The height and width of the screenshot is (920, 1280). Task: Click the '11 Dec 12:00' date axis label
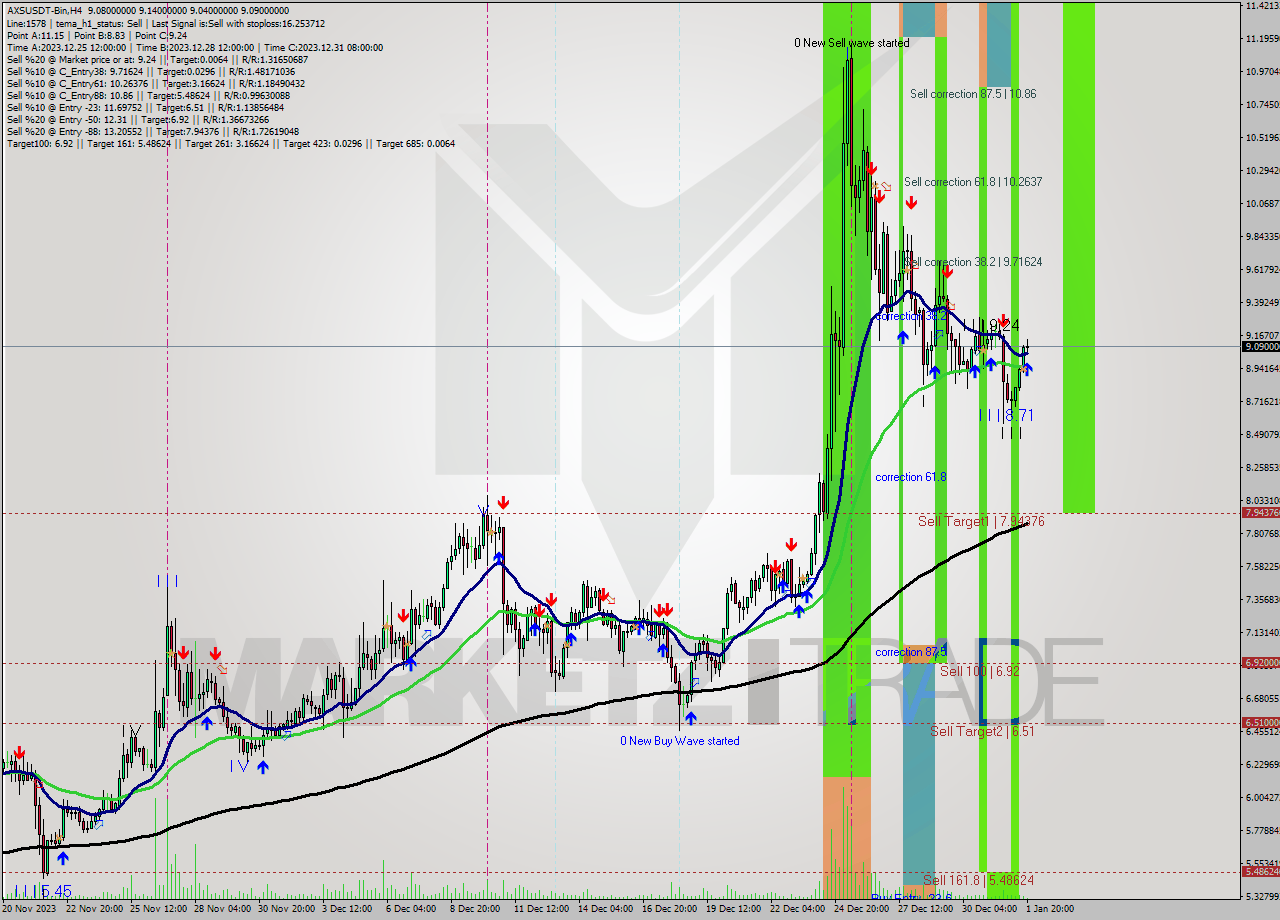(540, 909)
